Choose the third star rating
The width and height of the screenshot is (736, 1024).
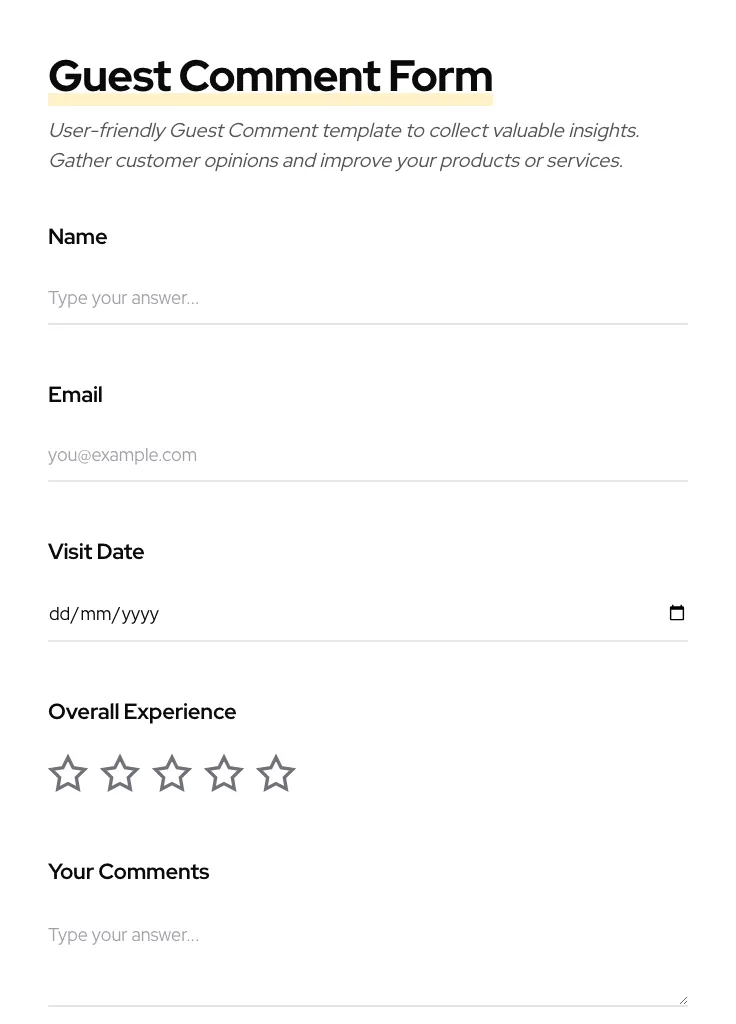coord(172,774)
